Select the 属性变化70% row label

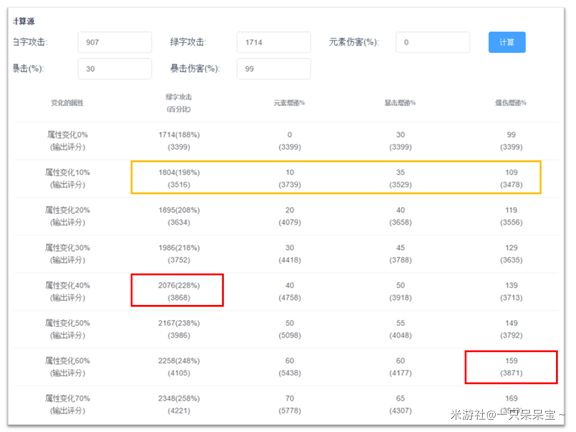pyautogui.click(x=67, y=404)
